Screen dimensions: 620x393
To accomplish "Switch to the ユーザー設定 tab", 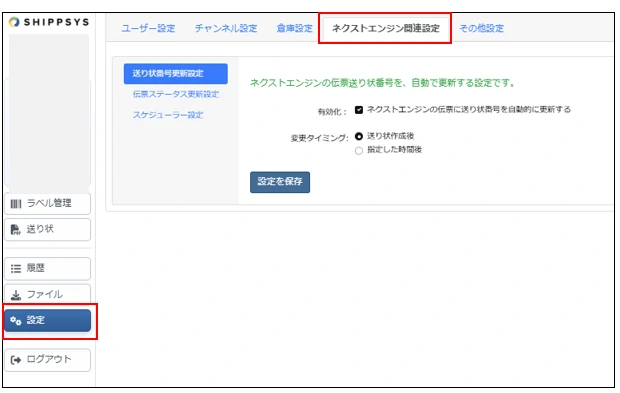I will point(148,28).
